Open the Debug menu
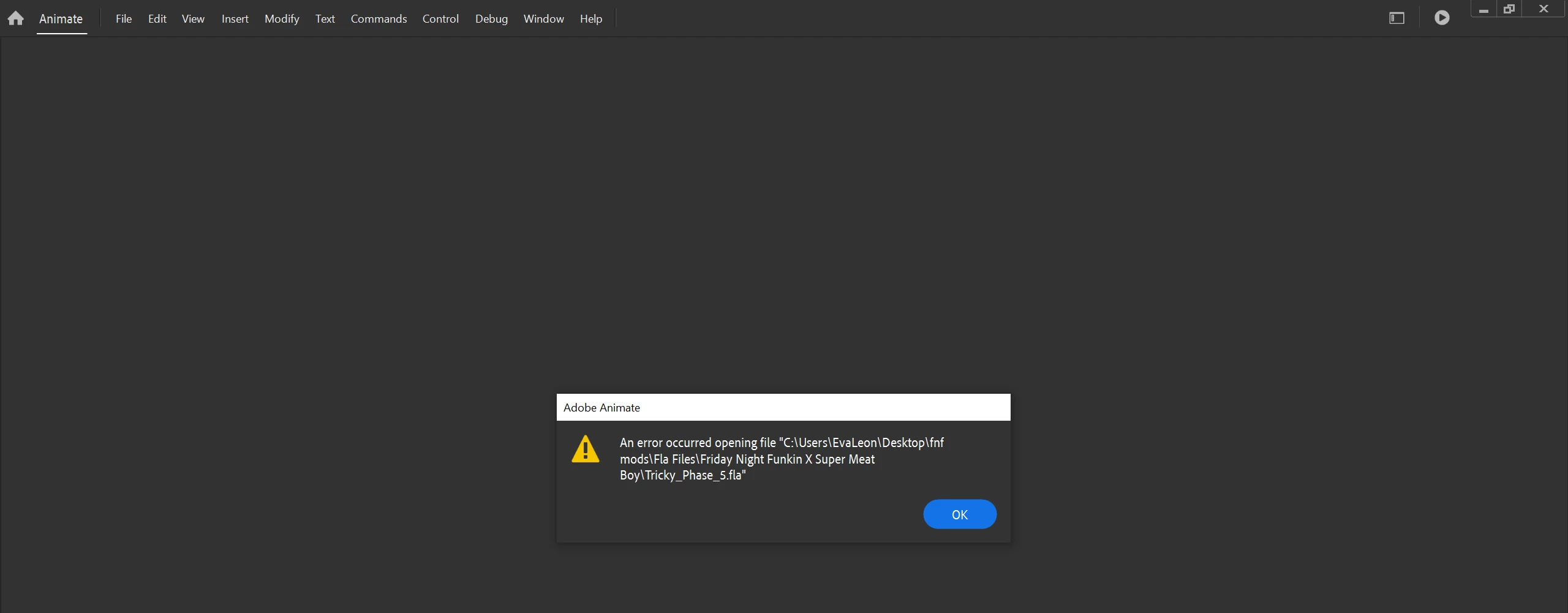The height and width of the screenshot is (613, 1568). click(491, 19)
